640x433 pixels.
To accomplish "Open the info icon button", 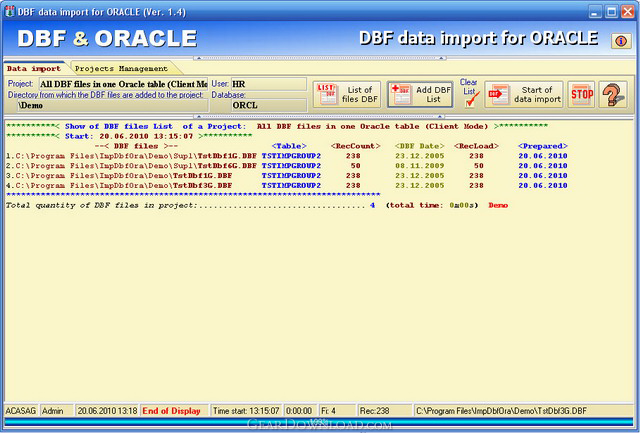I will tap(621, 41).
